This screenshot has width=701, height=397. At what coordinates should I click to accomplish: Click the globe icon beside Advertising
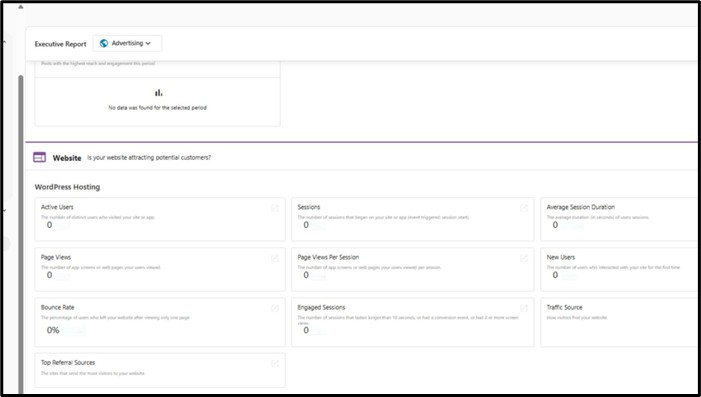pos(104,43)
